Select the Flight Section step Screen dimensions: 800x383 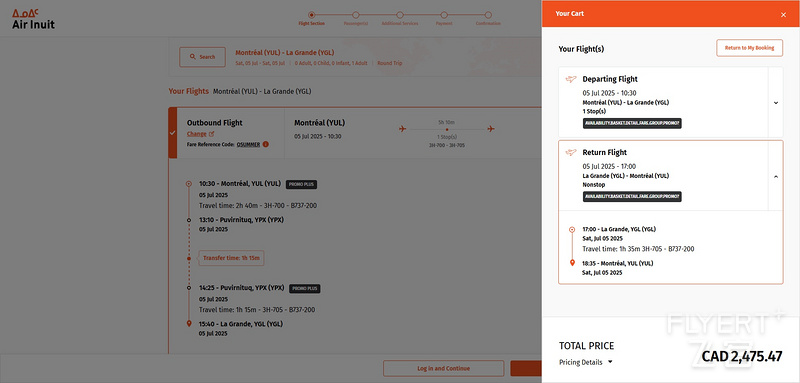[312, 19]
